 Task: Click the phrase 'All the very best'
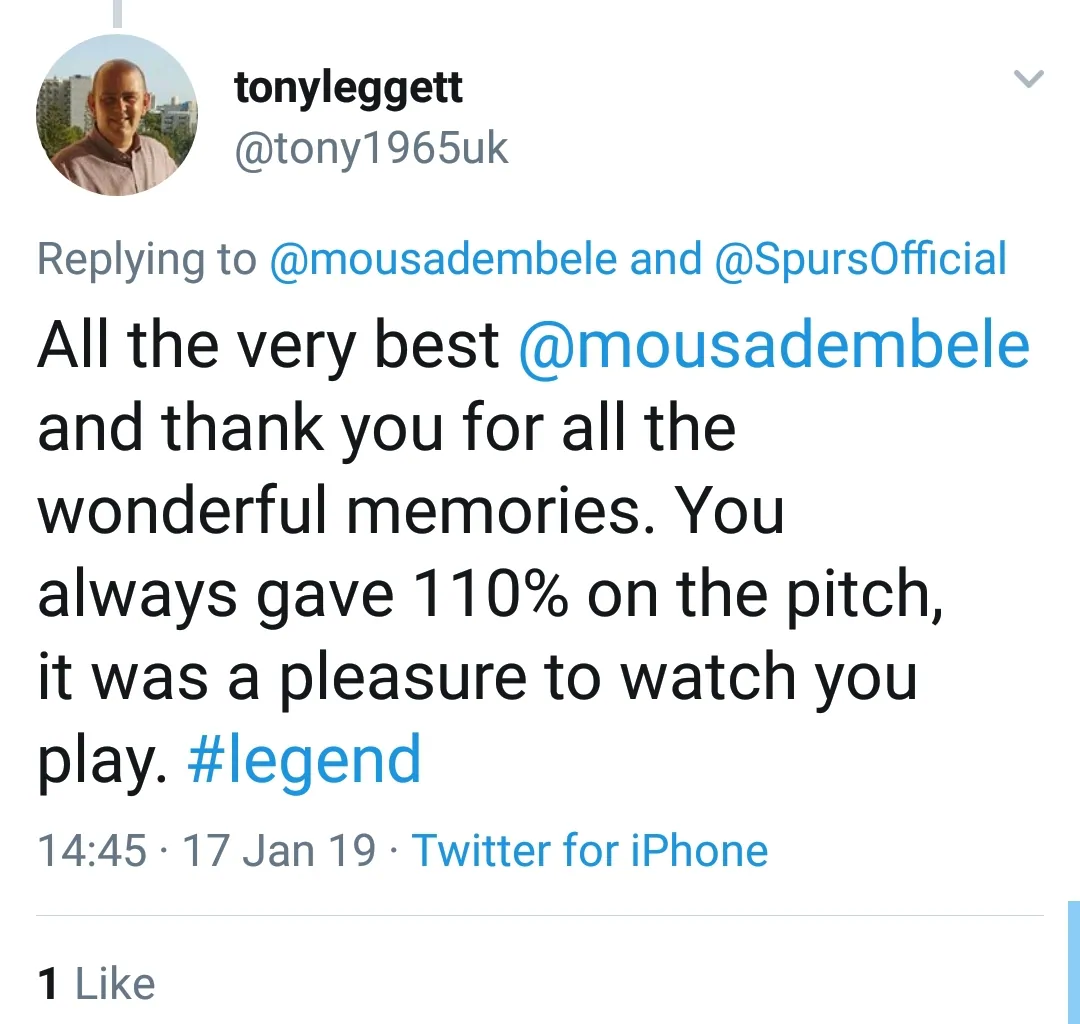point(268,345)
